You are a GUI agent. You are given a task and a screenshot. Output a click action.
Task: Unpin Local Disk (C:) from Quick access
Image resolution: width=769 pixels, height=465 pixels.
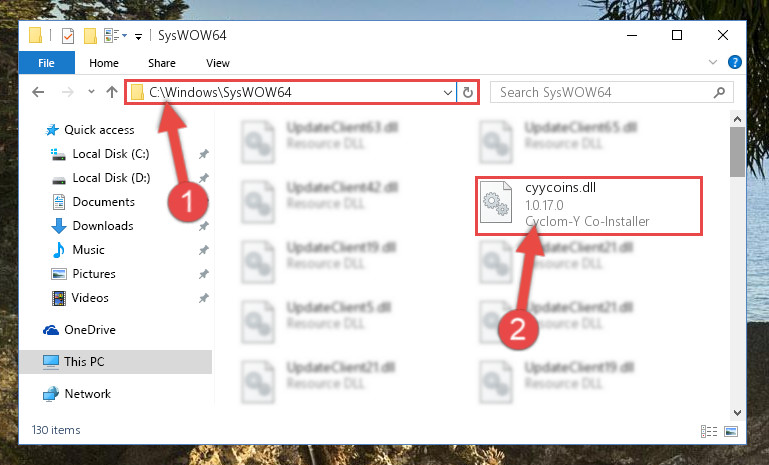point(204,154)
